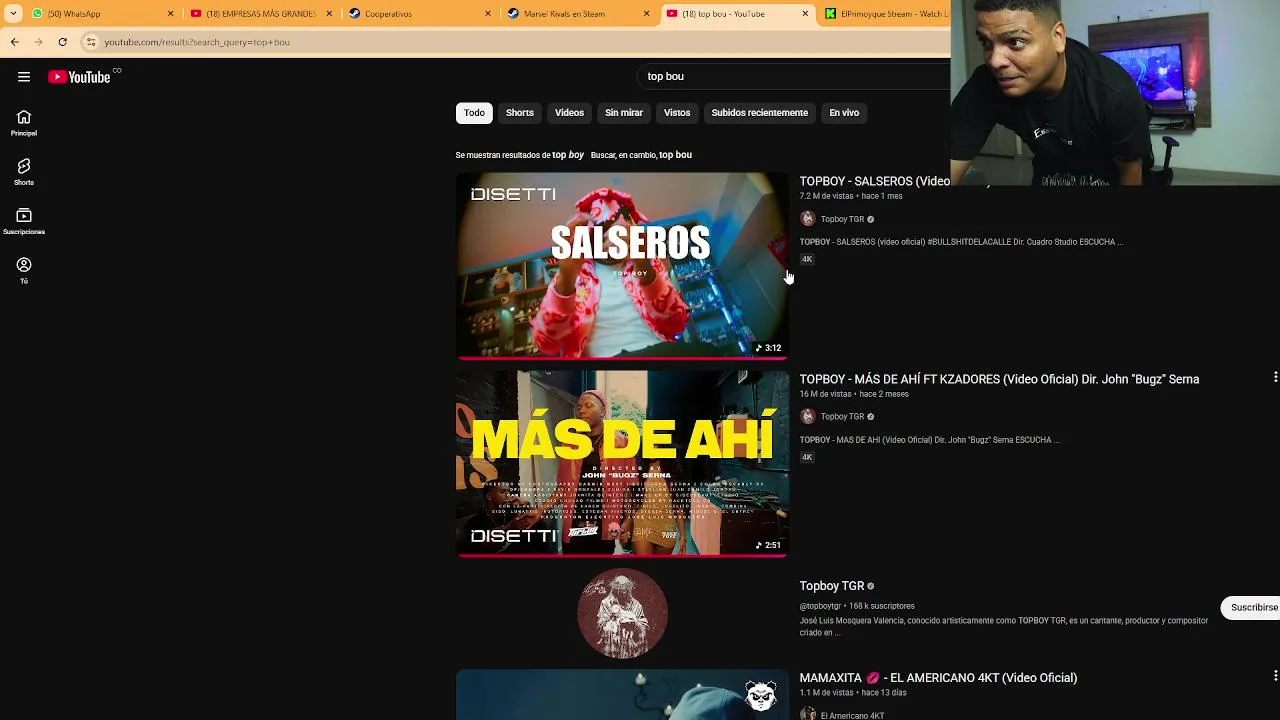This screenshot has width=1280, height=720.
Task: Click the SALSEROS video description snippet
Action: click(x=961, y=242)
